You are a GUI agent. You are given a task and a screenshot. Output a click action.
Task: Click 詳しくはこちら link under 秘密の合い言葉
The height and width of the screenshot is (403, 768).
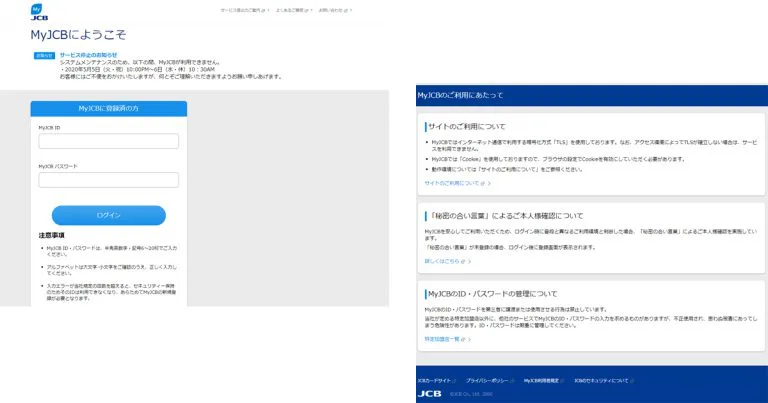coord(443,260)
